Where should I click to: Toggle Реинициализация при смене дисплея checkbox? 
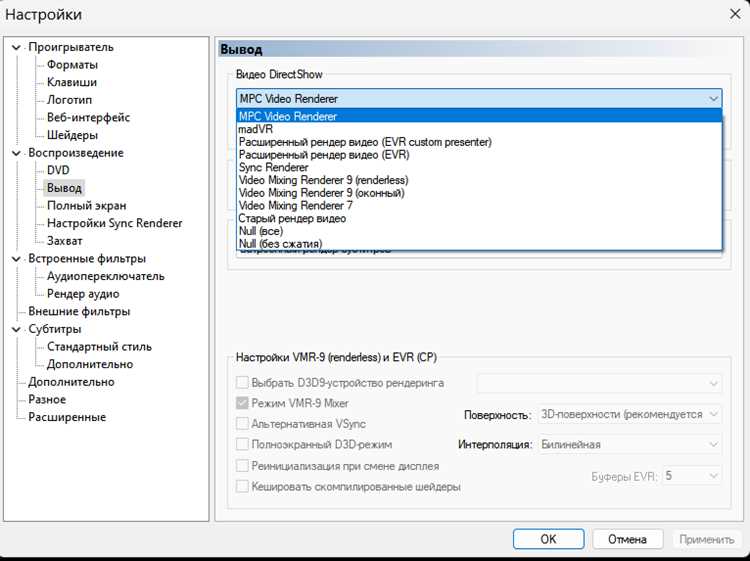pos(243,466)
